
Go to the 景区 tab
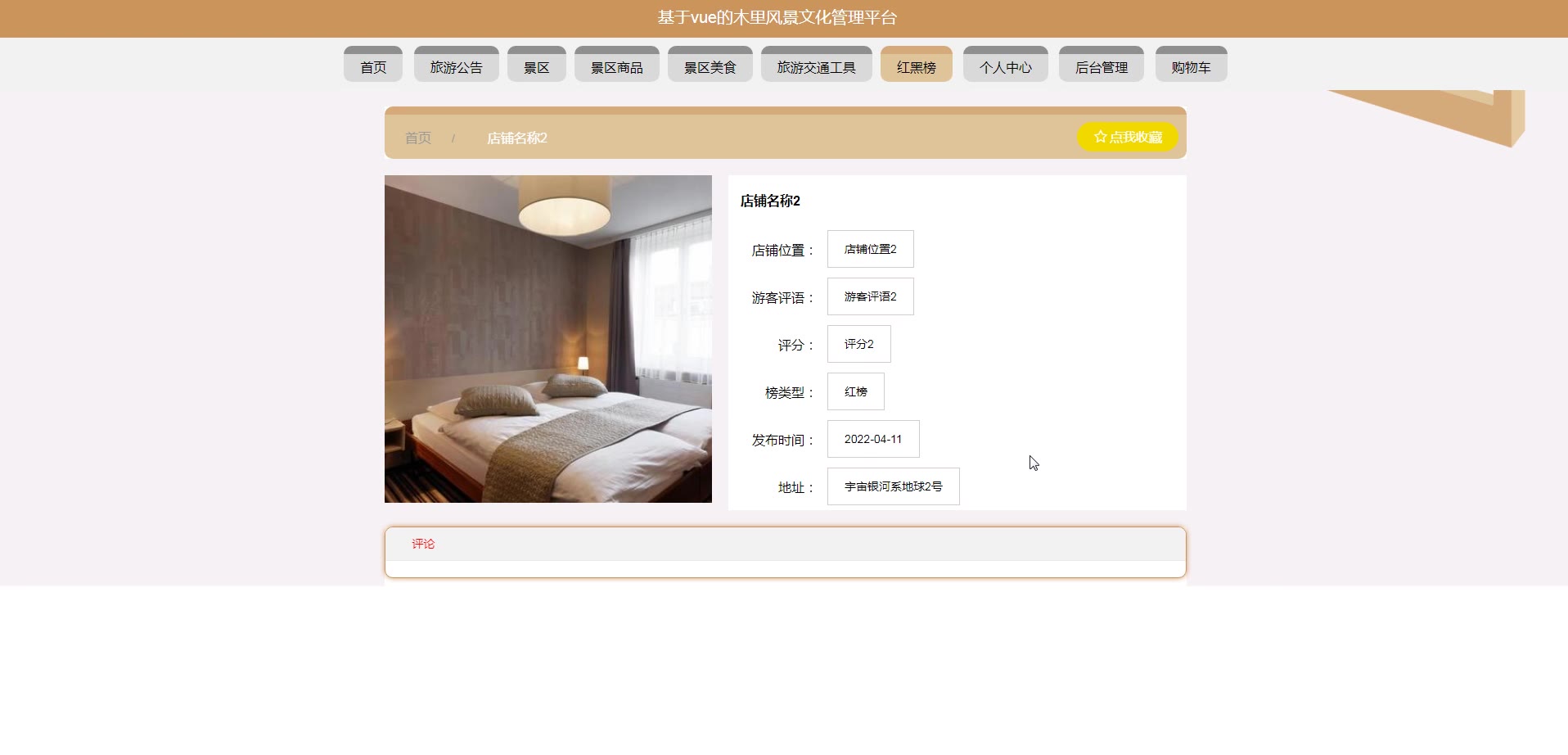(536, 65)
